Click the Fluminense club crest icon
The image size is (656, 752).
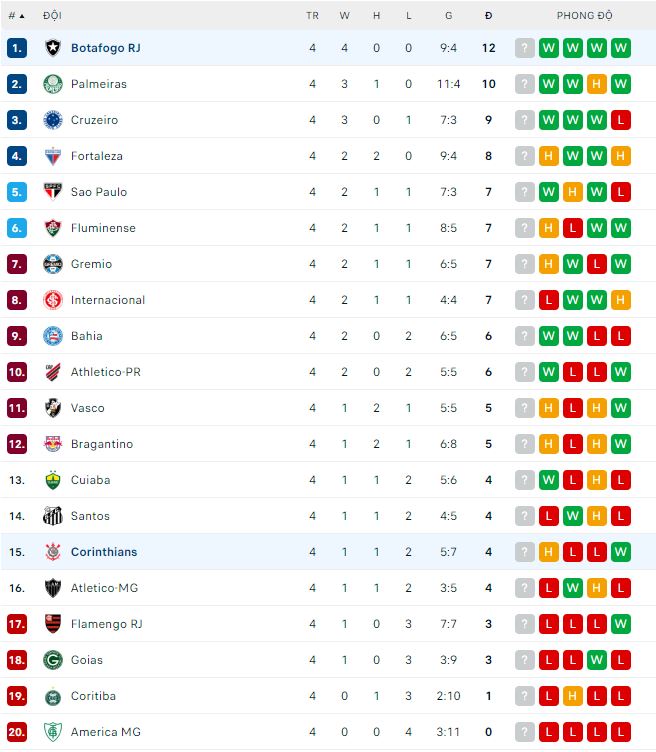(x=52, y=228)
